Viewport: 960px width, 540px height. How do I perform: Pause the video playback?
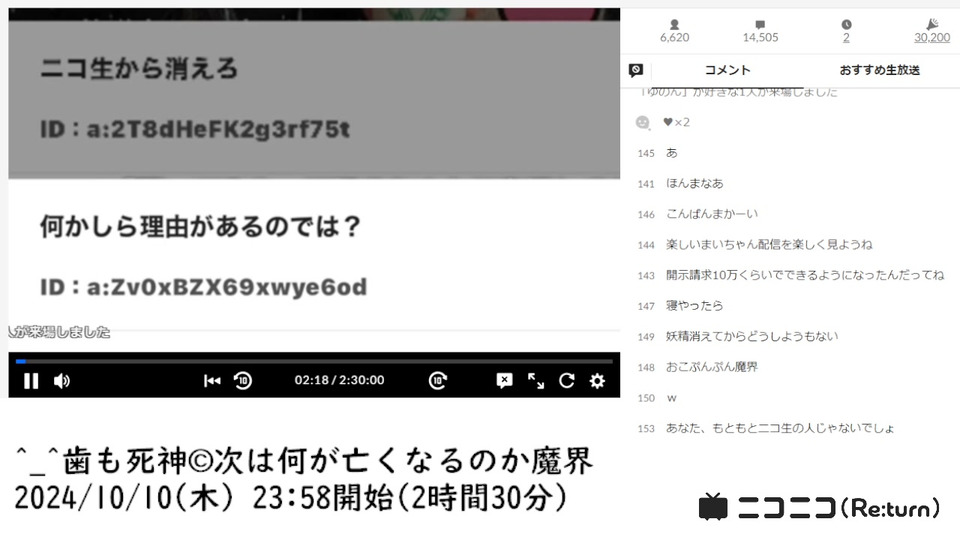tap(31, 381)
